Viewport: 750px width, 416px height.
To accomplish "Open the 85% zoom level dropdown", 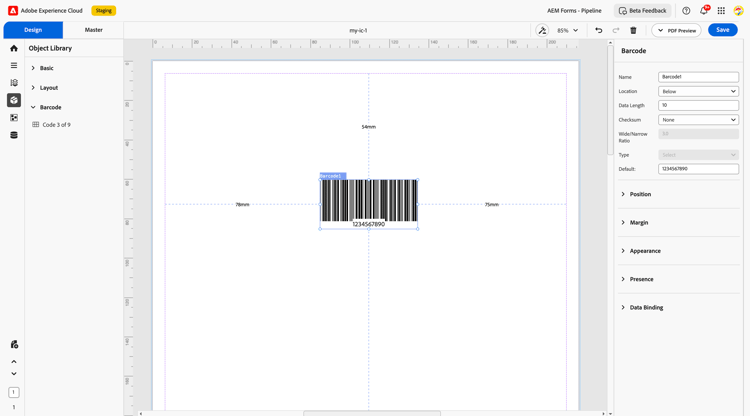I will pyautogui.click(x=567, y=30).
